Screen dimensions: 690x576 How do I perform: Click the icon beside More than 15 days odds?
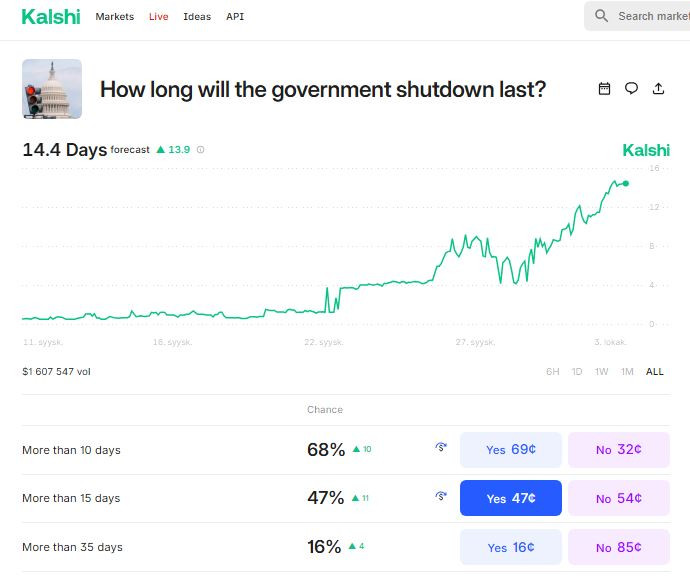pos(441,496)
